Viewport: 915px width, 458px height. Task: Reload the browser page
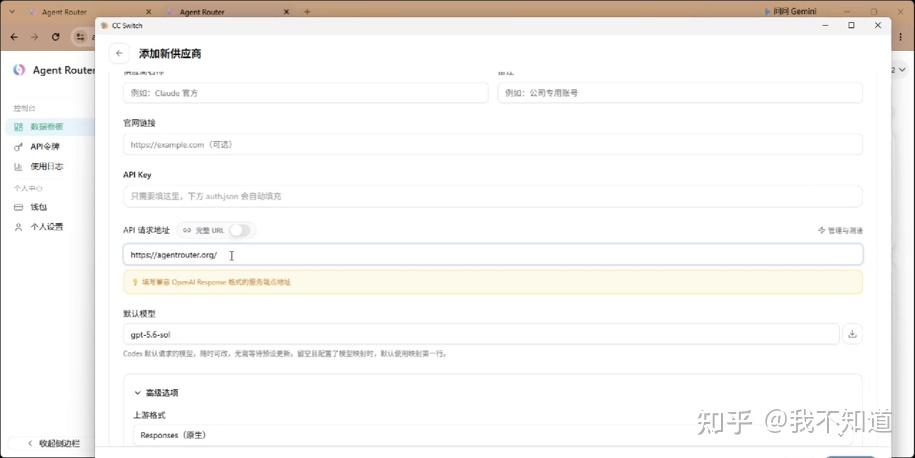pyautogui.click(x=55, y=37)
